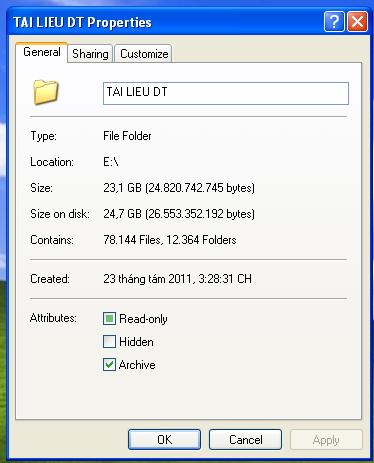374x463 pixels.
Task: Click the 23,1 GB size value
Action: pyautogui.click(x=179, y=188)
